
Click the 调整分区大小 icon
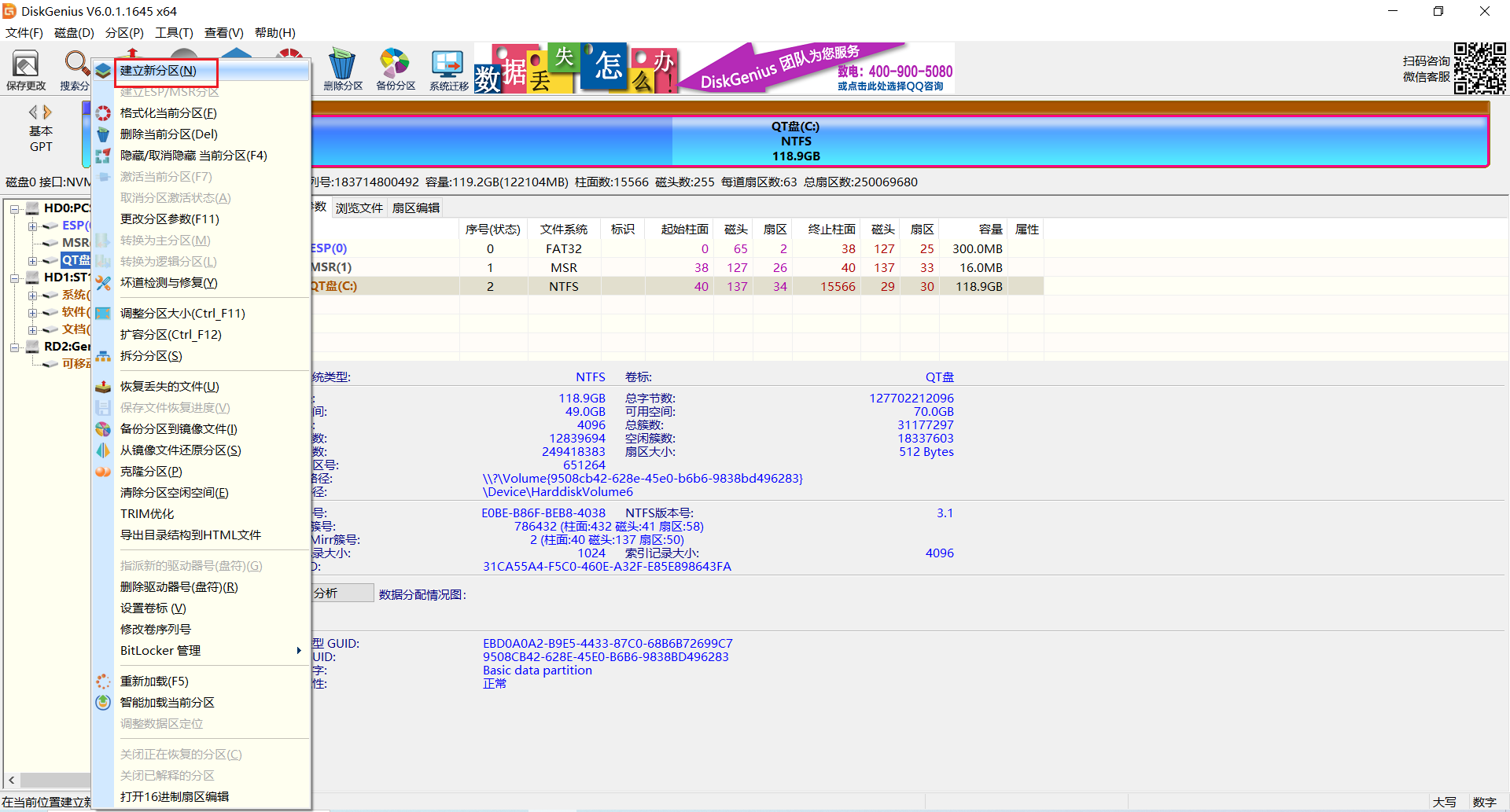click(x=103, y=314)
